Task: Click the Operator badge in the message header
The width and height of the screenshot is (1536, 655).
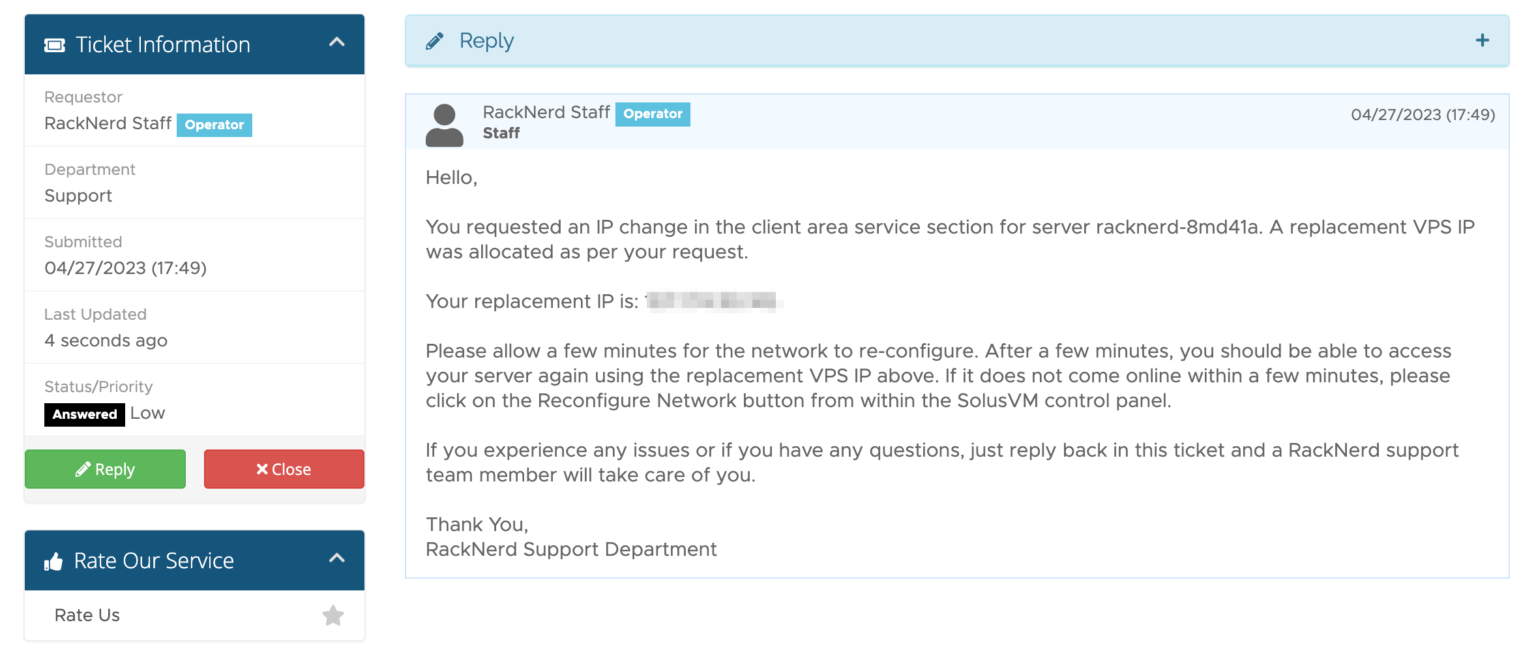Action: 653,114
